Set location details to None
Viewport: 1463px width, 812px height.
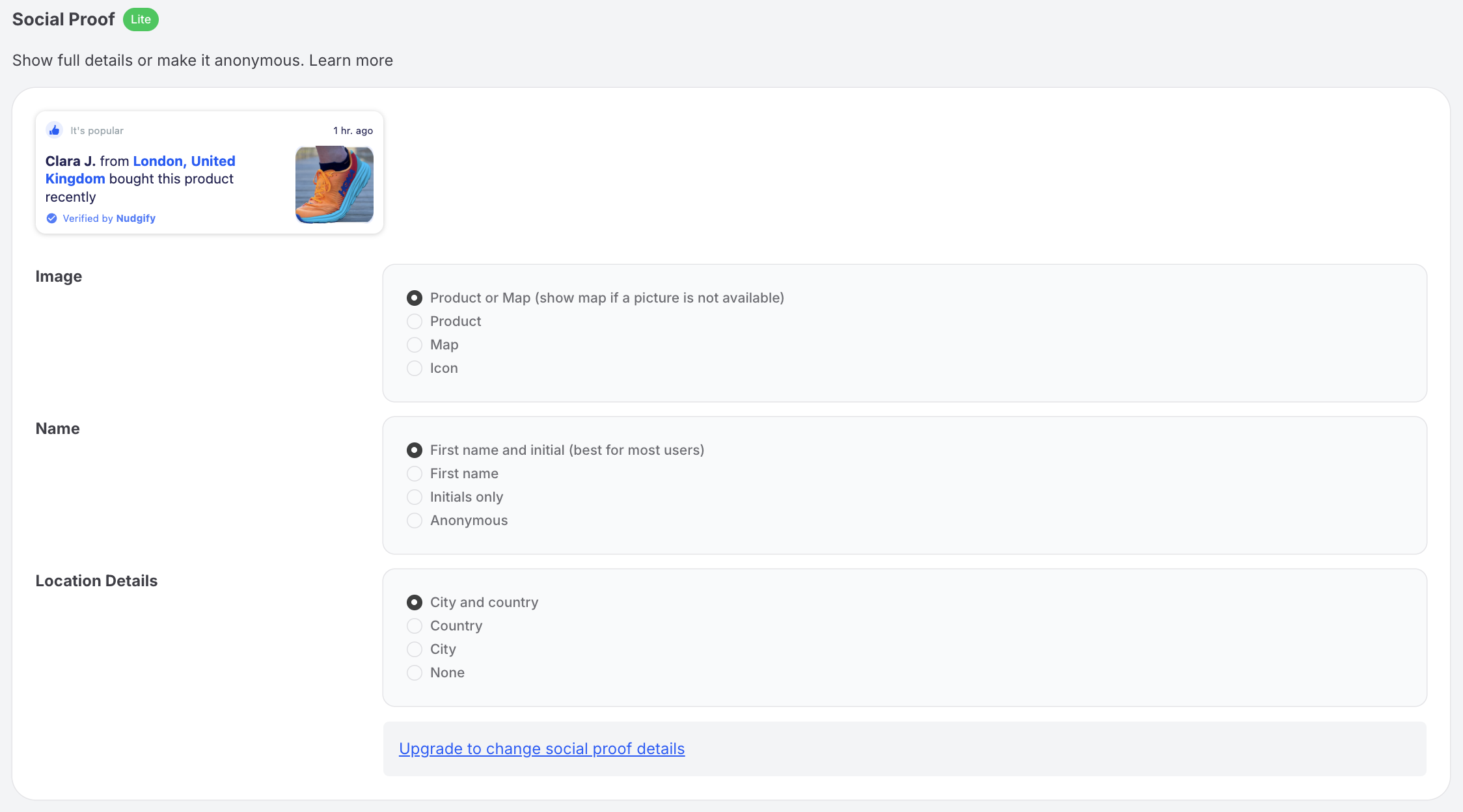click(x=415, y=673)
